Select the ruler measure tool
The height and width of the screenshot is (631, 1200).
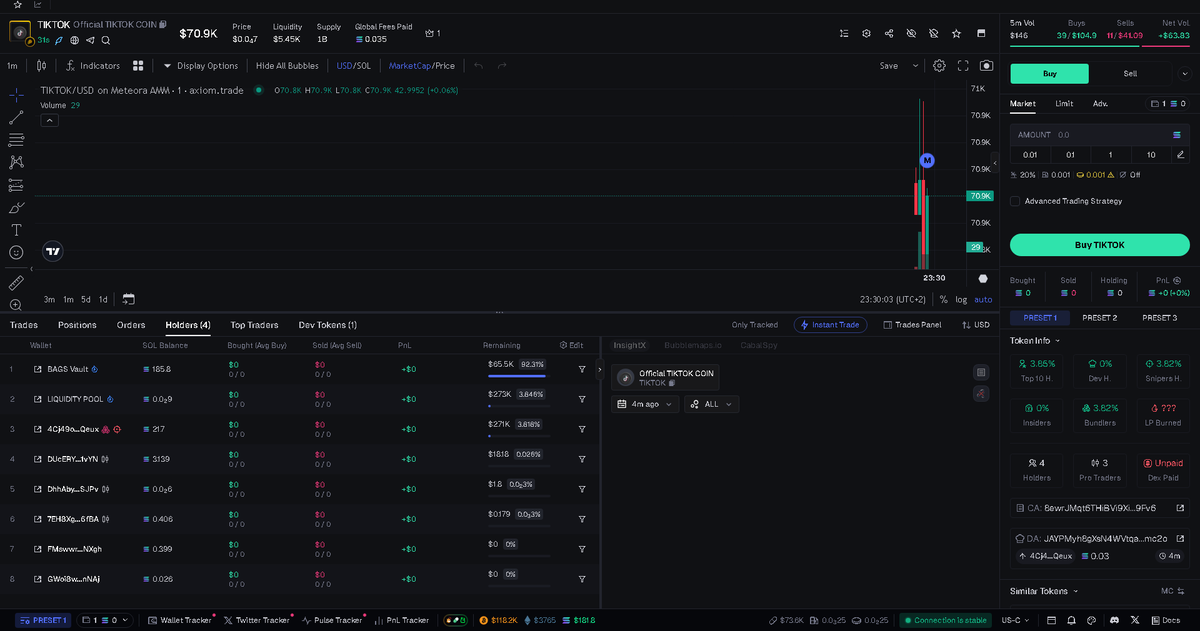point(17,282)
